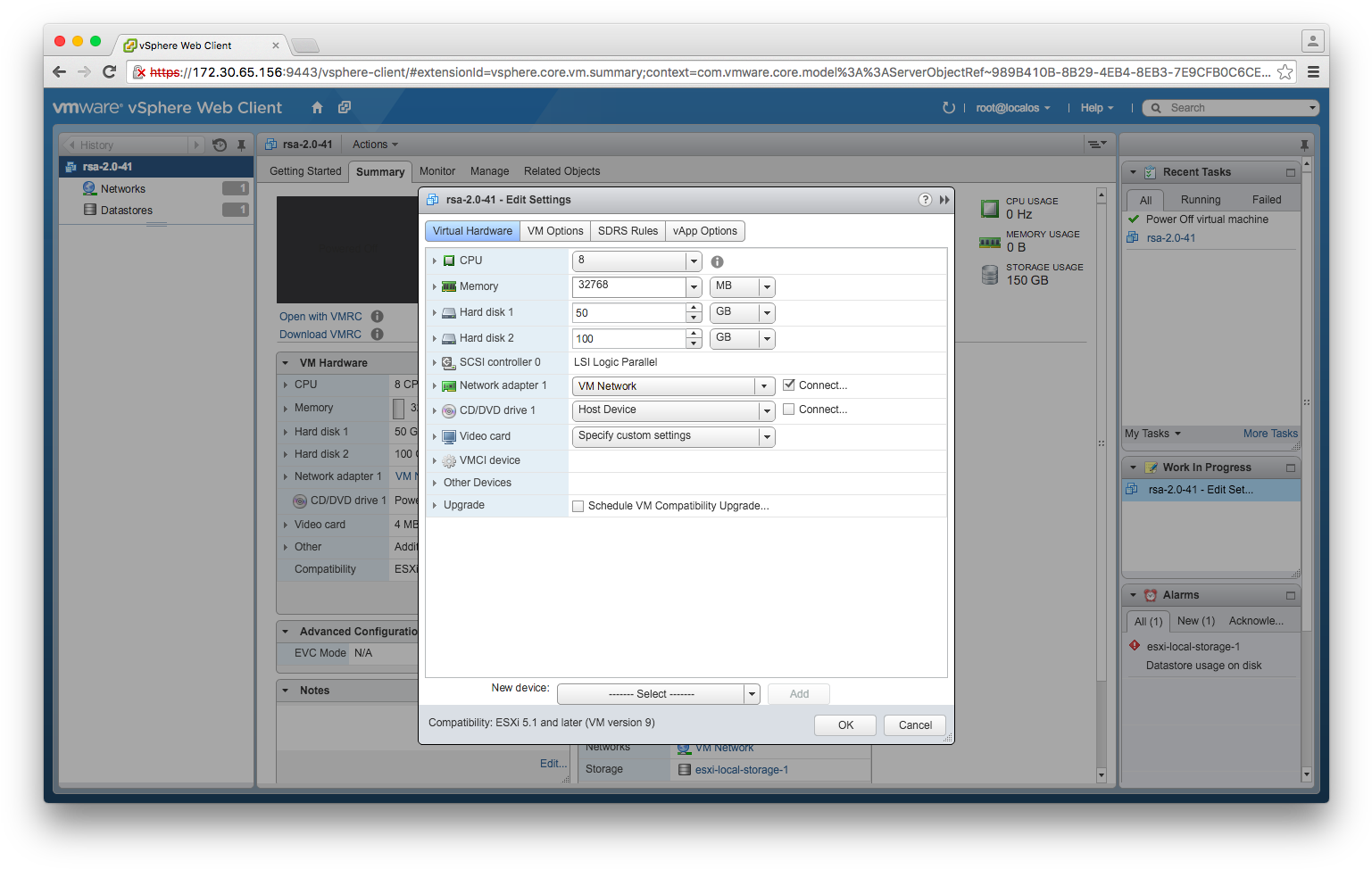Click Download VMRC link

point(320,335)
